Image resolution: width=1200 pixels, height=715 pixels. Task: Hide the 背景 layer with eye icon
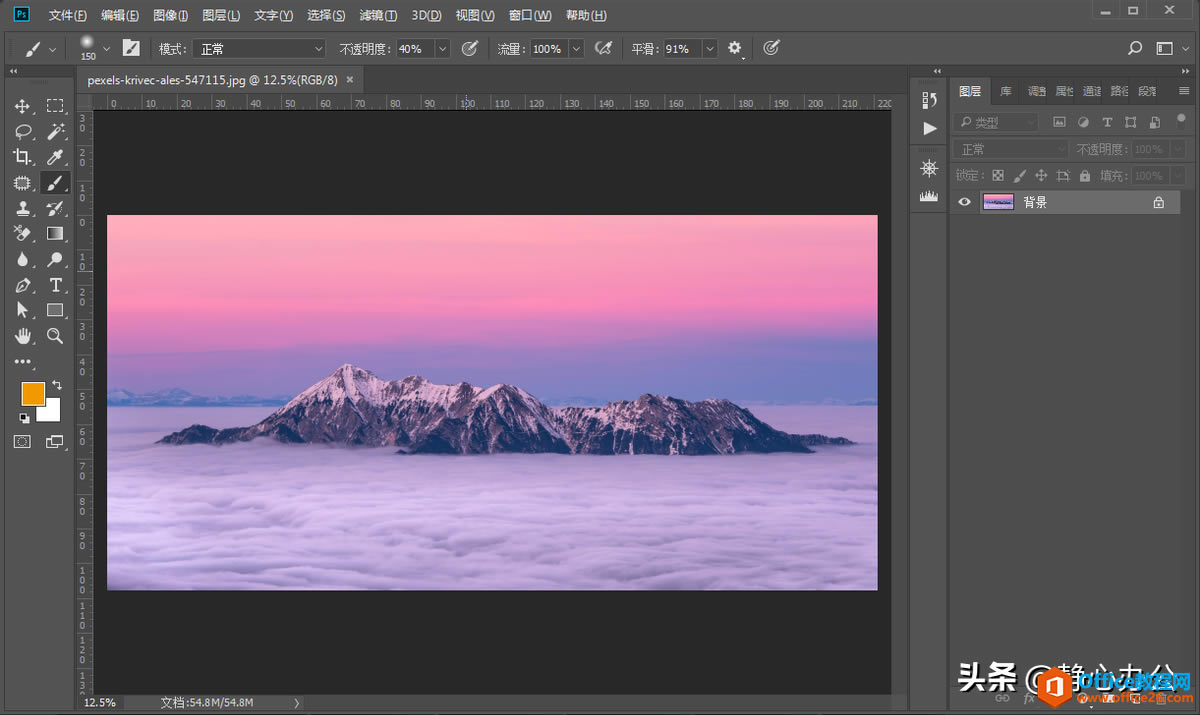pyautogui.click(x=965, y=202)
